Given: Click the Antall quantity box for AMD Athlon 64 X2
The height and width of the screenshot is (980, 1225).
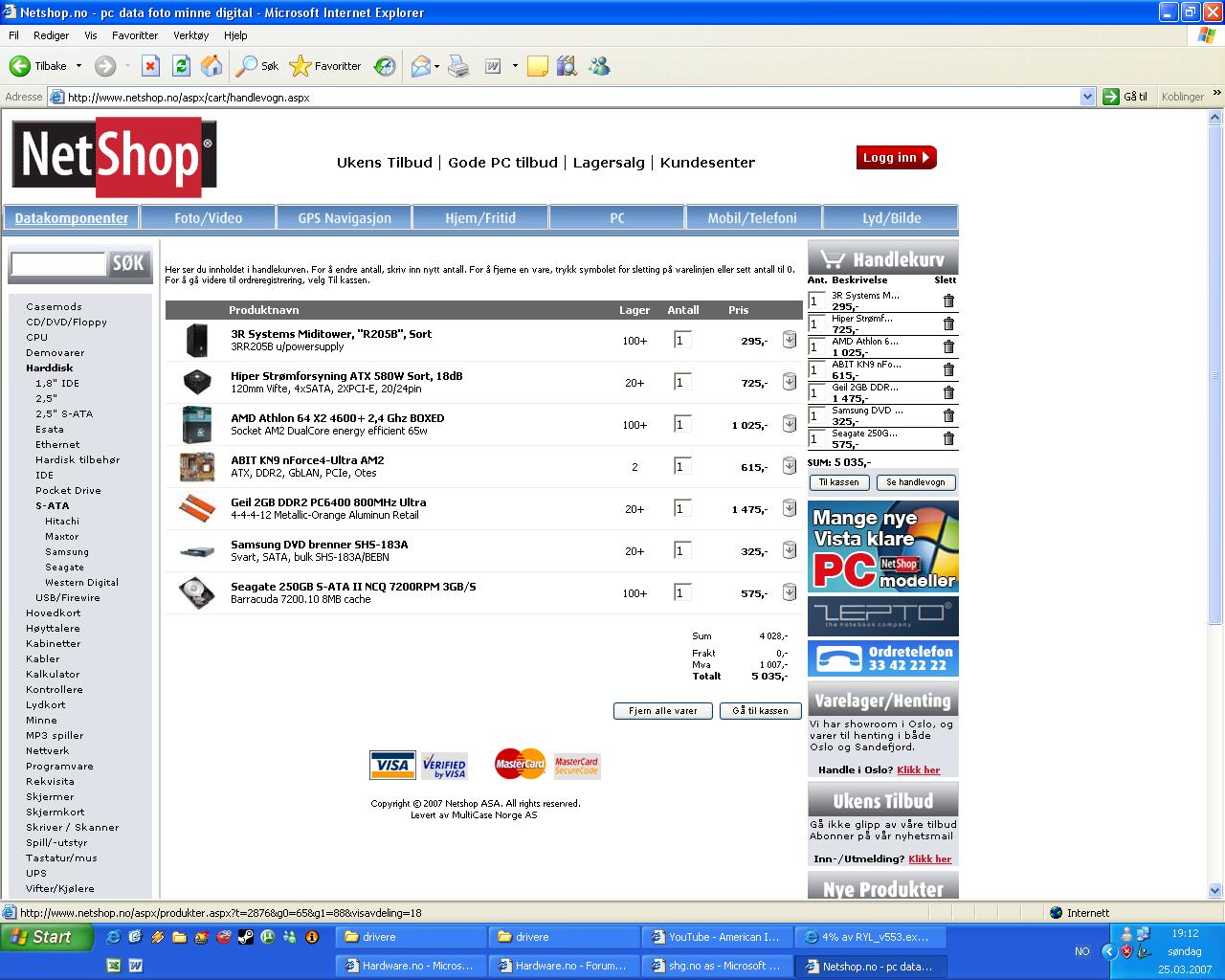Looking at the screenshot, I should [x=682, y=424].
